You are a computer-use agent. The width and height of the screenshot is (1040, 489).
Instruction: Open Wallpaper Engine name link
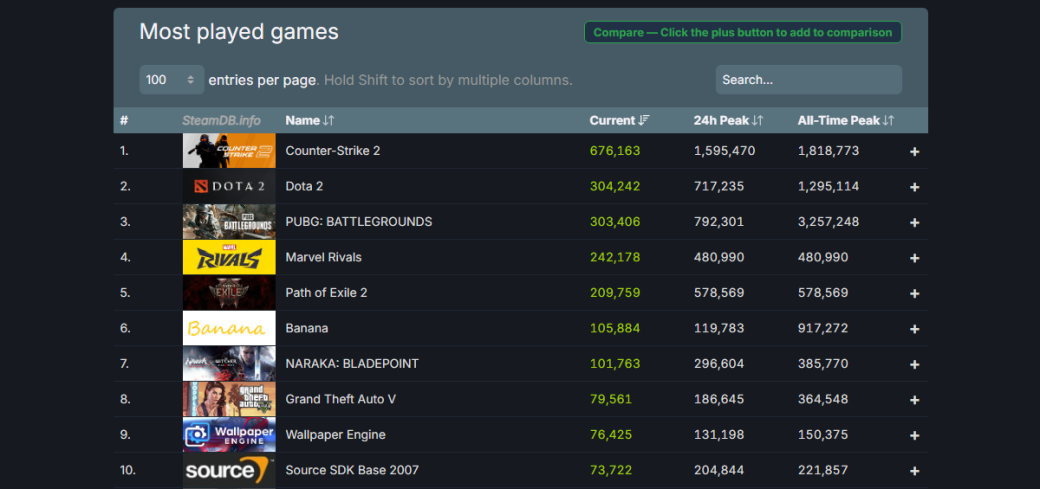click(x=336, y=435)
